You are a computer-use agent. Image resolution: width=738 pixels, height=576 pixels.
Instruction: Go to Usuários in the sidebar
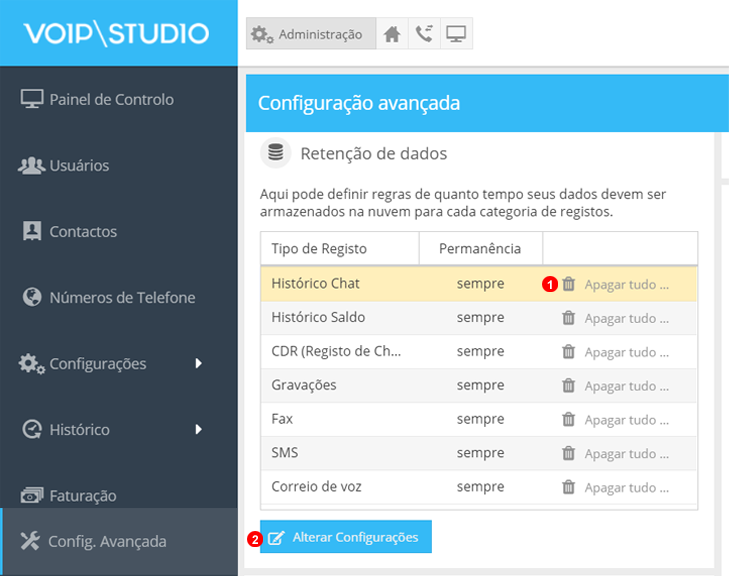click(79, 165)
